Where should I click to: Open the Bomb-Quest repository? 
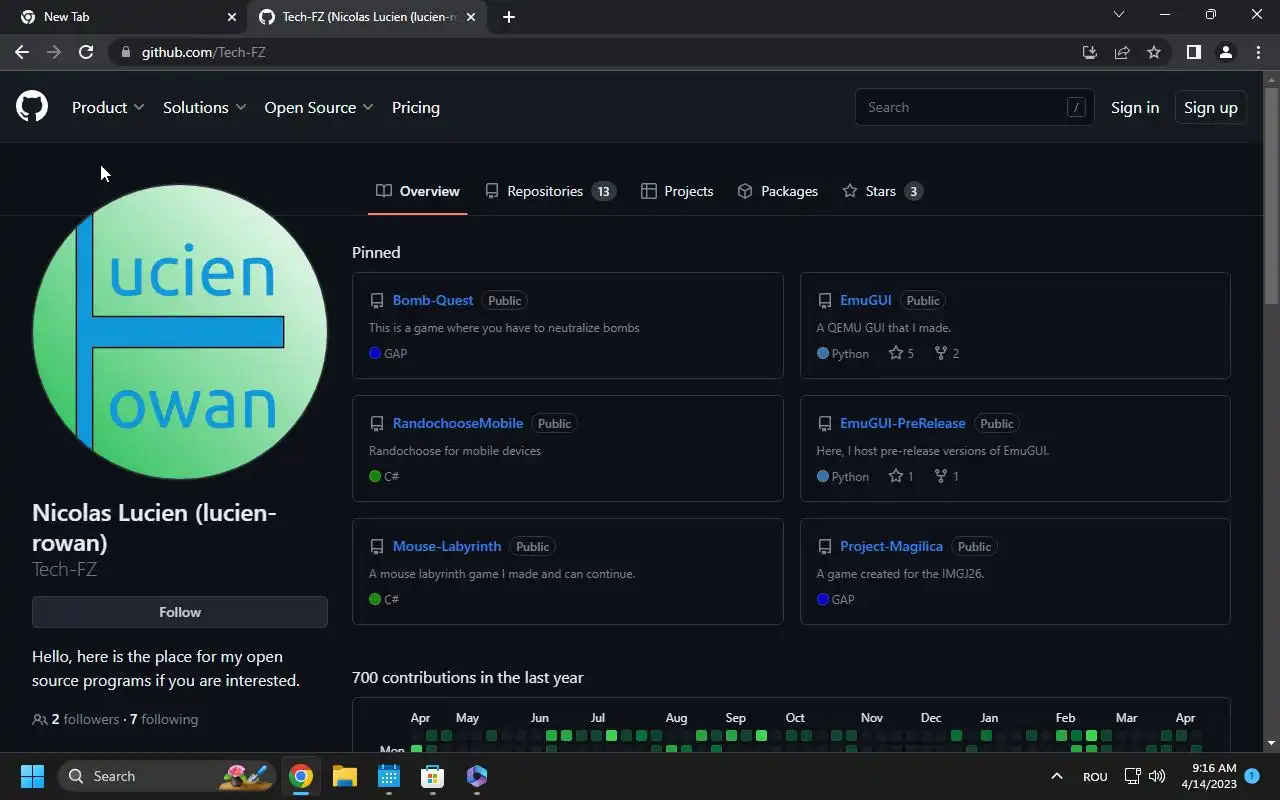click(x=433, y=300)
